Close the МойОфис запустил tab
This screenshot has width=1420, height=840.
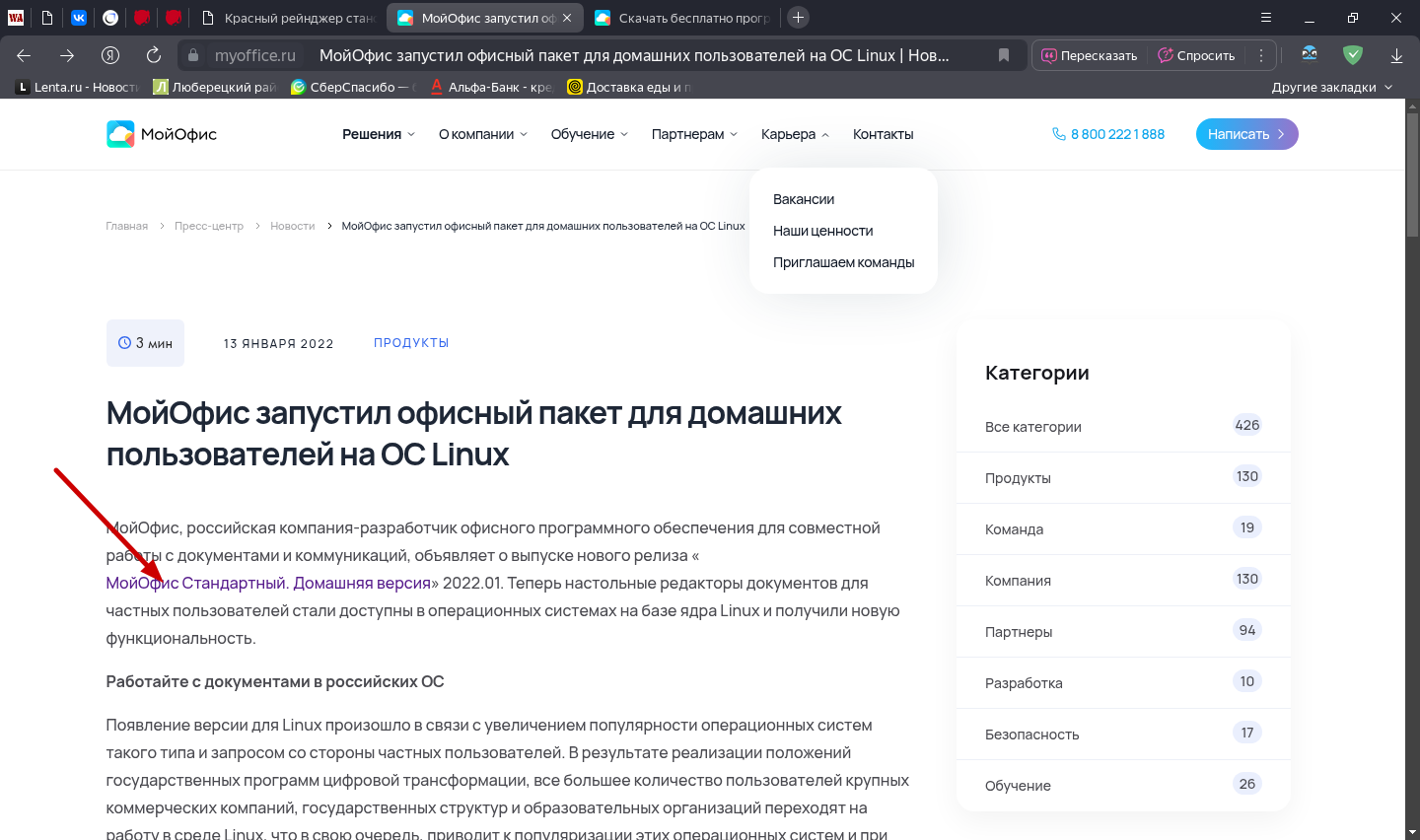coord(567,18)
